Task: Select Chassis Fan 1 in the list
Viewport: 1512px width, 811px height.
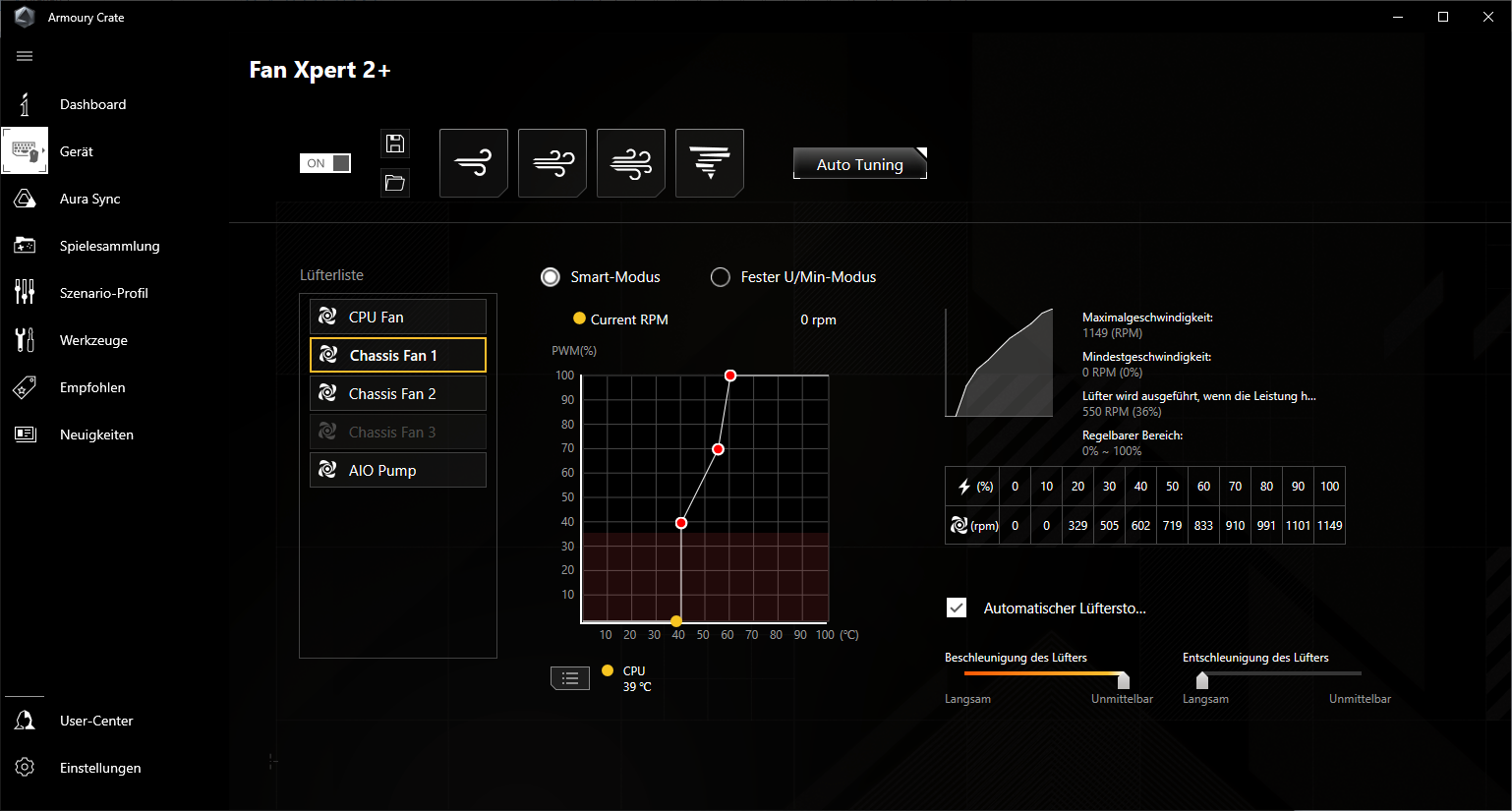Action: point(398,355)
